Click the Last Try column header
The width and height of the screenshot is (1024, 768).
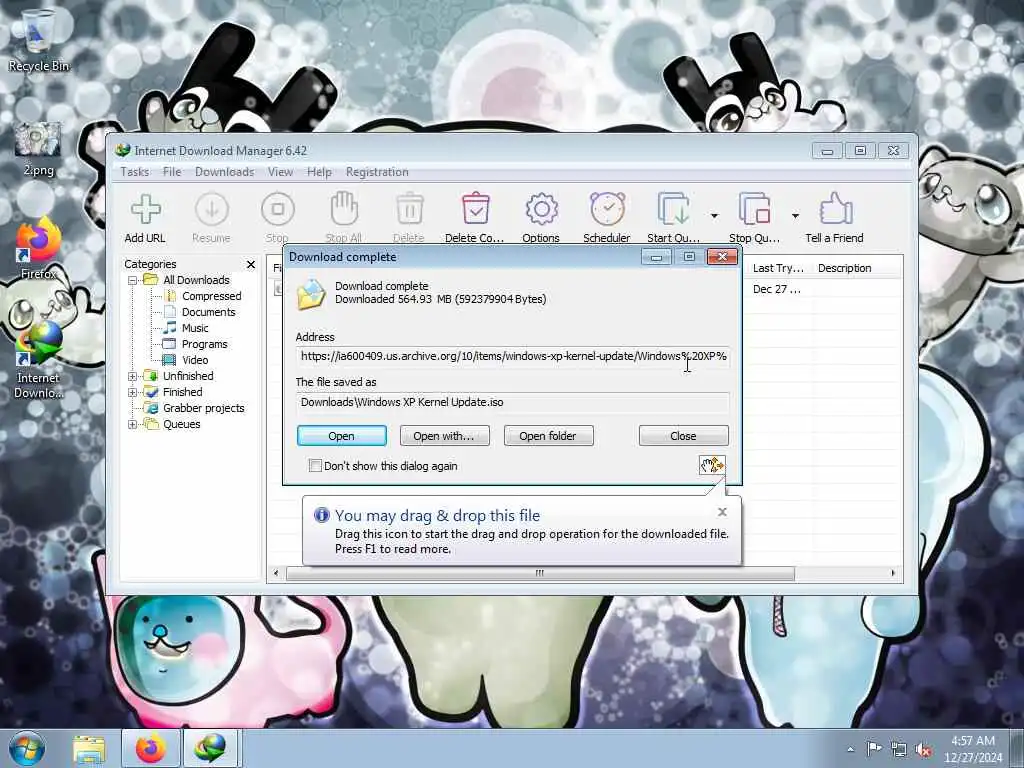click(778, 268)
